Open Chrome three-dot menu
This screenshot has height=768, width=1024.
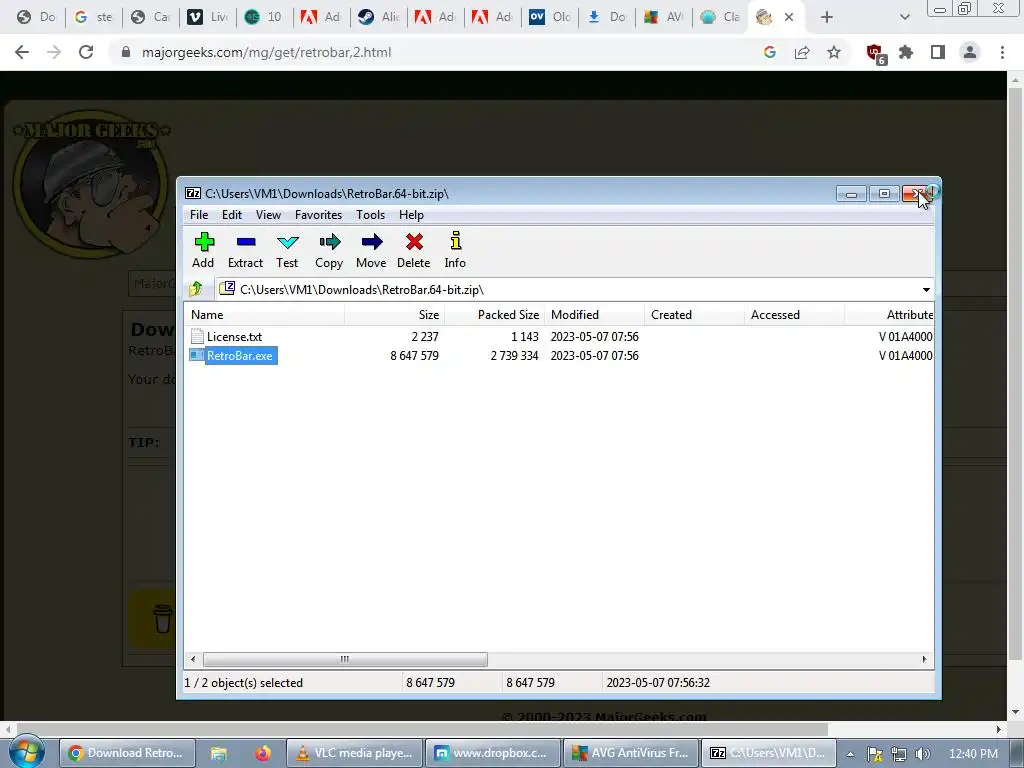[1002, 52]
